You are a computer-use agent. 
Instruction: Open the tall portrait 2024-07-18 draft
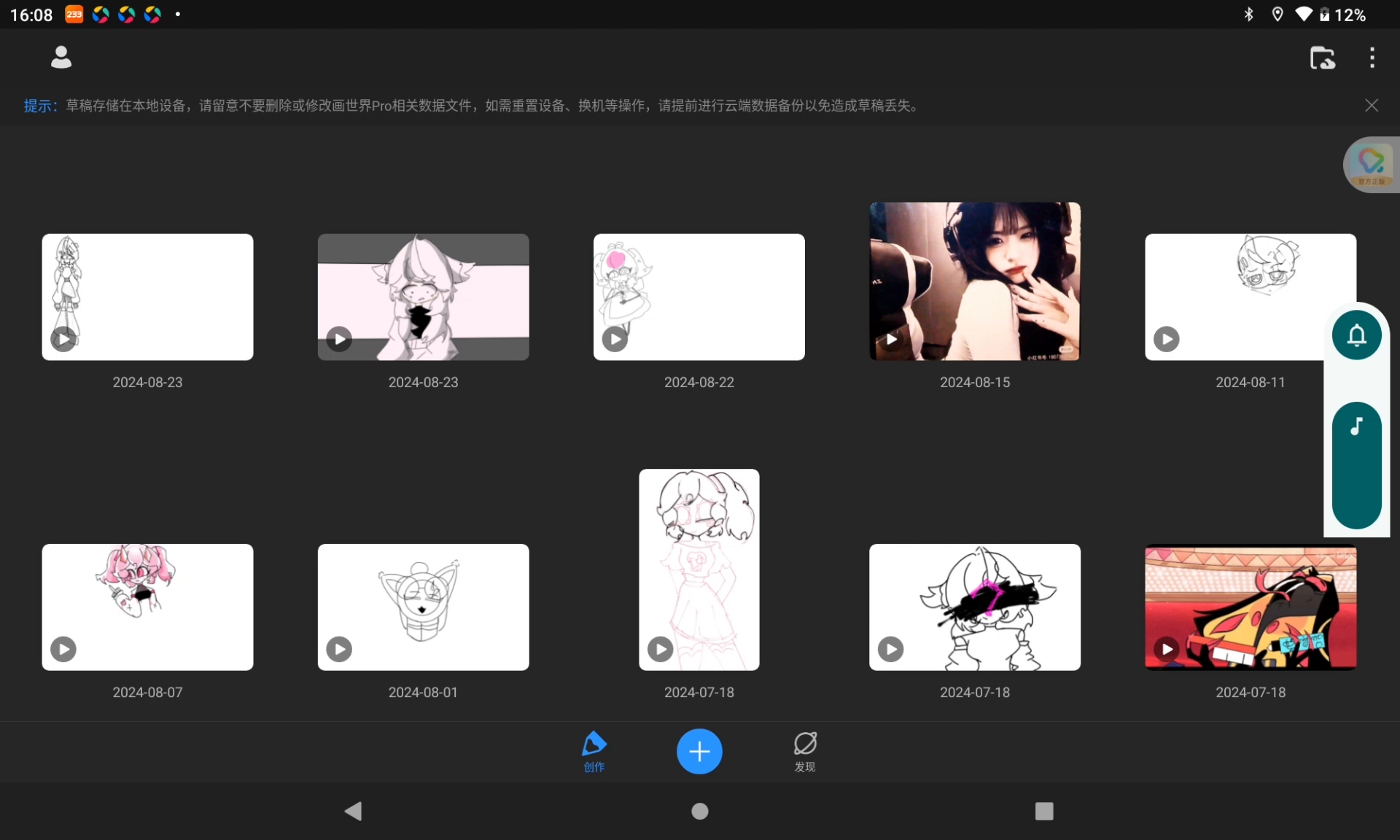pos(699,569)
